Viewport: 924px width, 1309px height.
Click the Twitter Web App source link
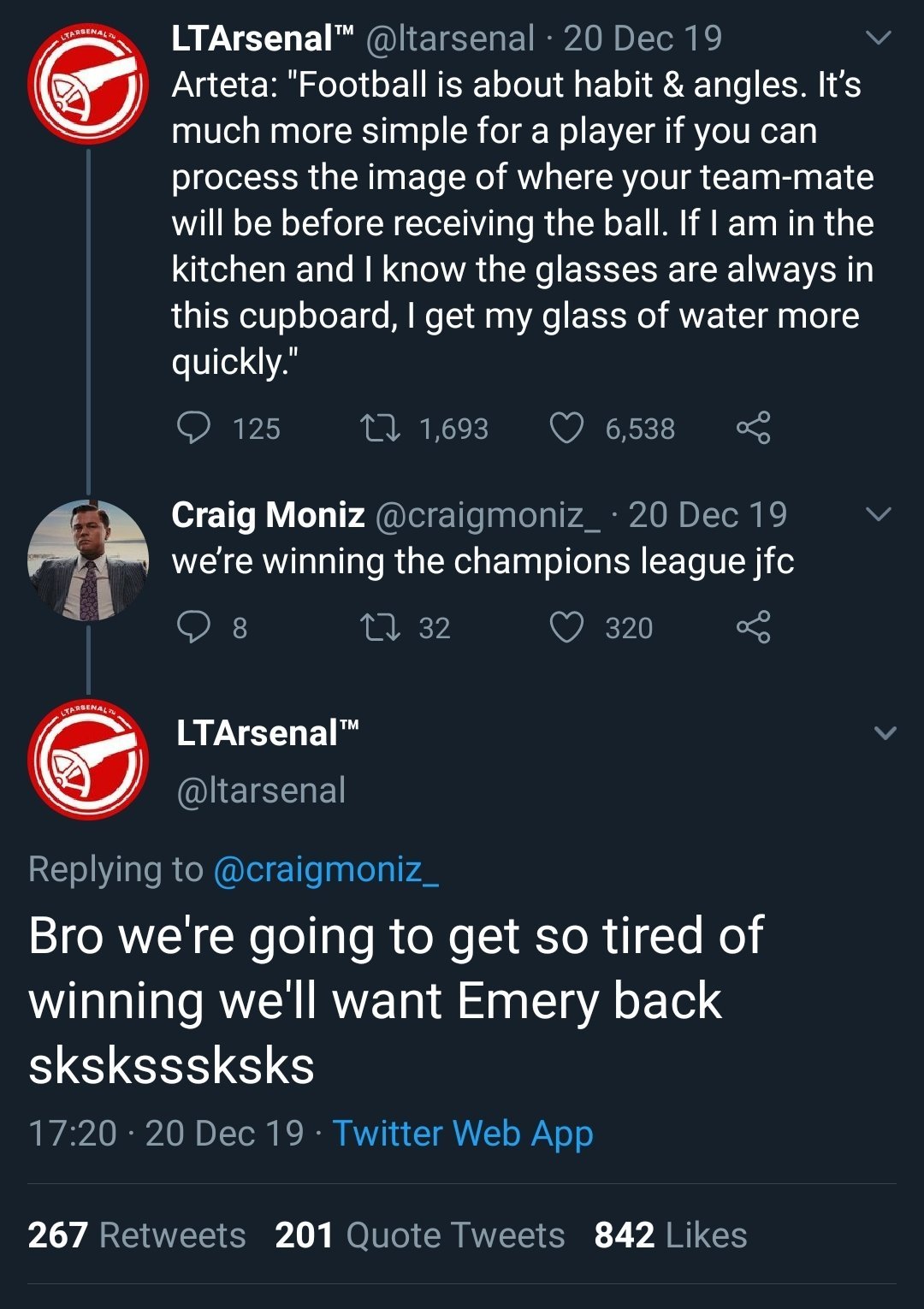pyautogui.click(x=462, y=1134)
